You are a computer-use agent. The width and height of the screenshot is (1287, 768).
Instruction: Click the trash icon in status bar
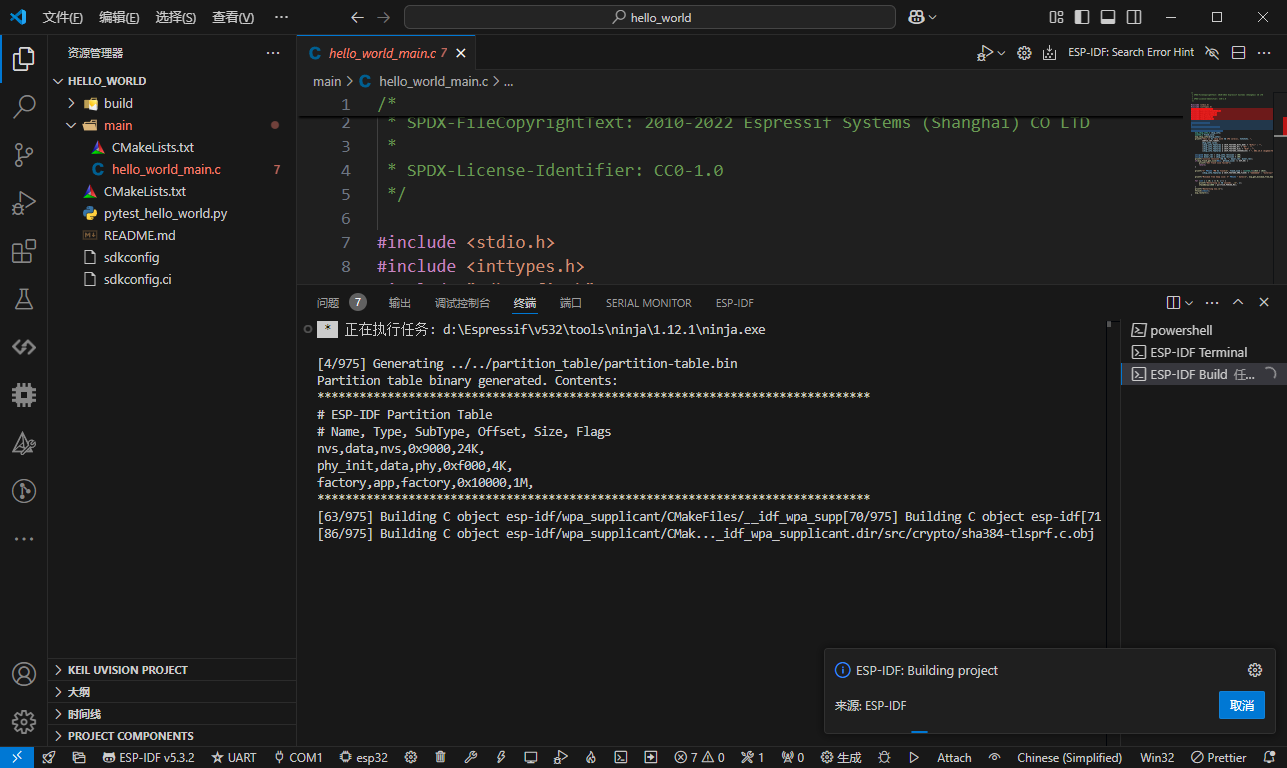click(440, 757)
